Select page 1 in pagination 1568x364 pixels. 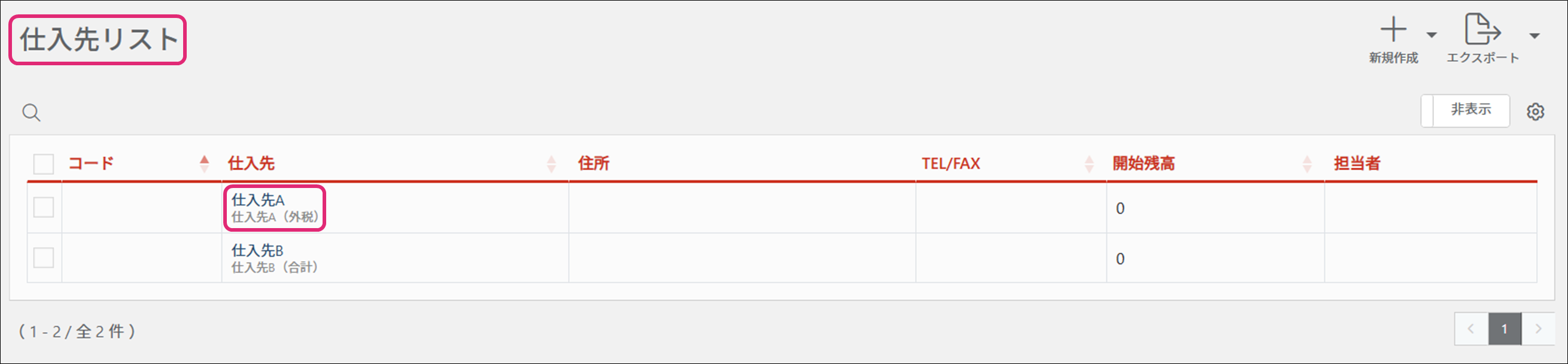click(x=1504, y=329)
